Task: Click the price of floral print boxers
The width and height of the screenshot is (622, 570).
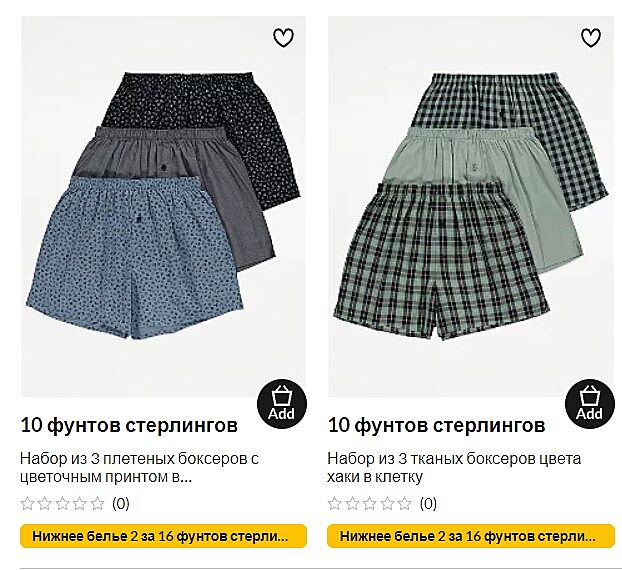Action: pyautogui.click(x=129, y=425)
